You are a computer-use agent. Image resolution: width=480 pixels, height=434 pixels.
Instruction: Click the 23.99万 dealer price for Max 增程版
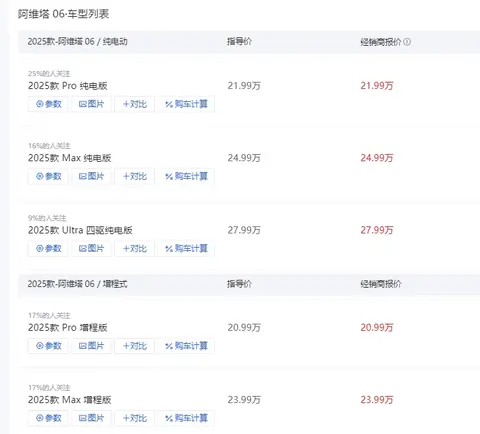pos(377,400)
